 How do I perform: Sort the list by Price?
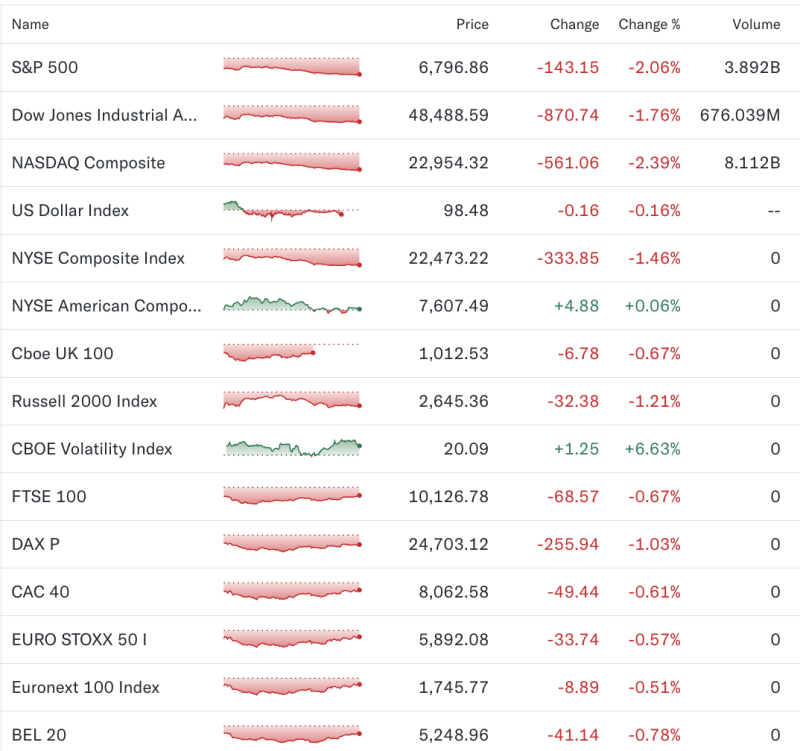click(x=472, y=24)
